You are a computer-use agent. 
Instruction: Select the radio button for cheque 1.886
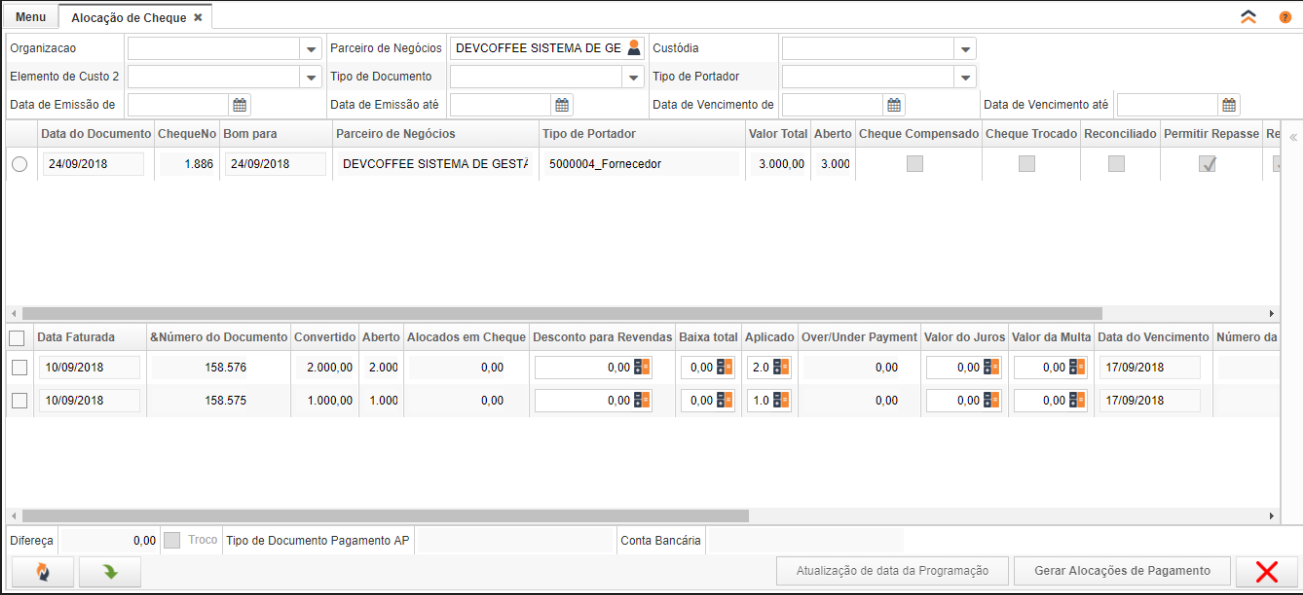tap(20, 165)
